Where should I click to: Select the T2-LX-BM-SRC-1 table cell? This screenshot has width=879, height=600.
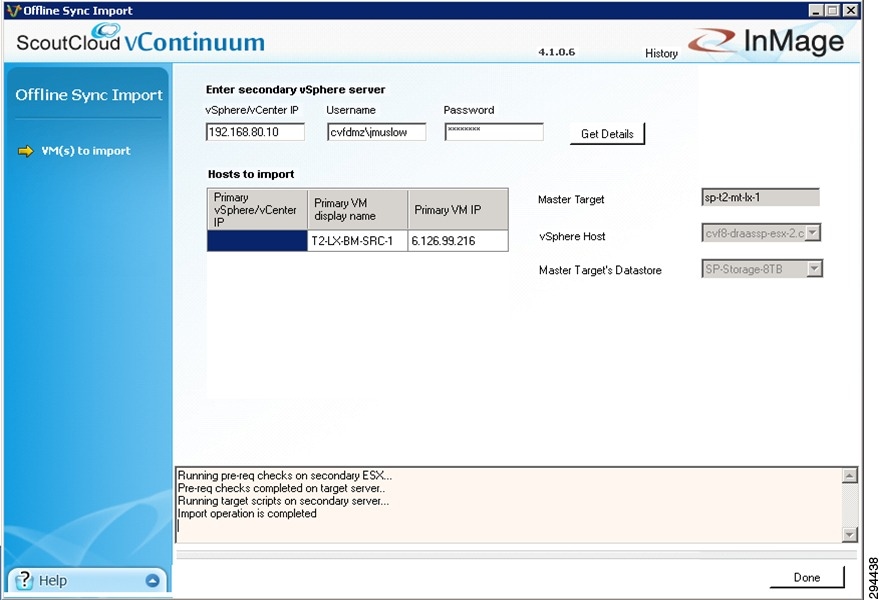point(358,241)
